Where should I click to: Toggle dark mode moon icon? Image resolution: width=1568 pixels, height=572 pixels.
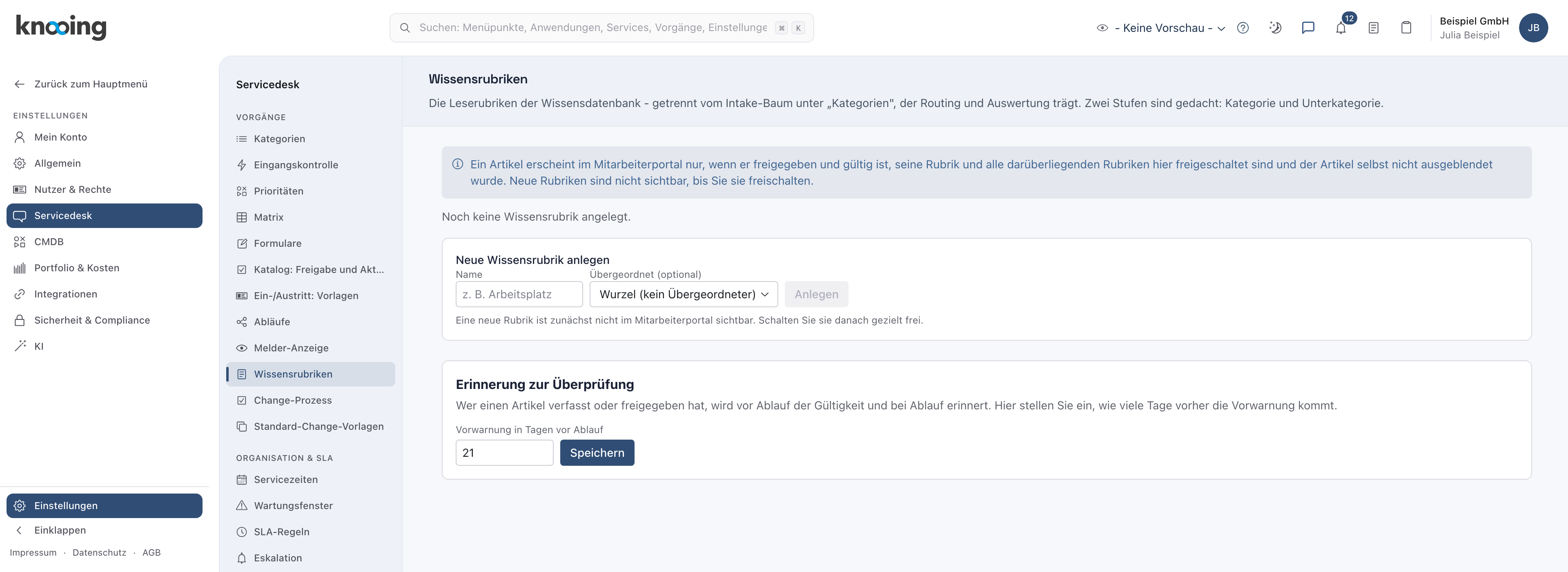pyautogui.click(x=1275, y=28)
